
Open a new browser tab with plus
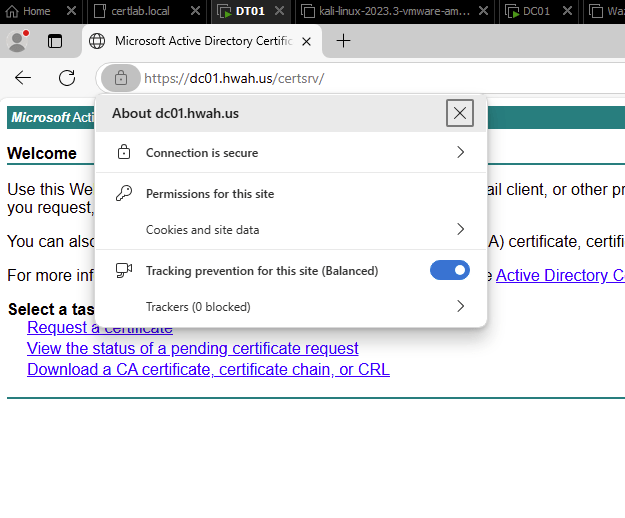click(x=343, y=41)
